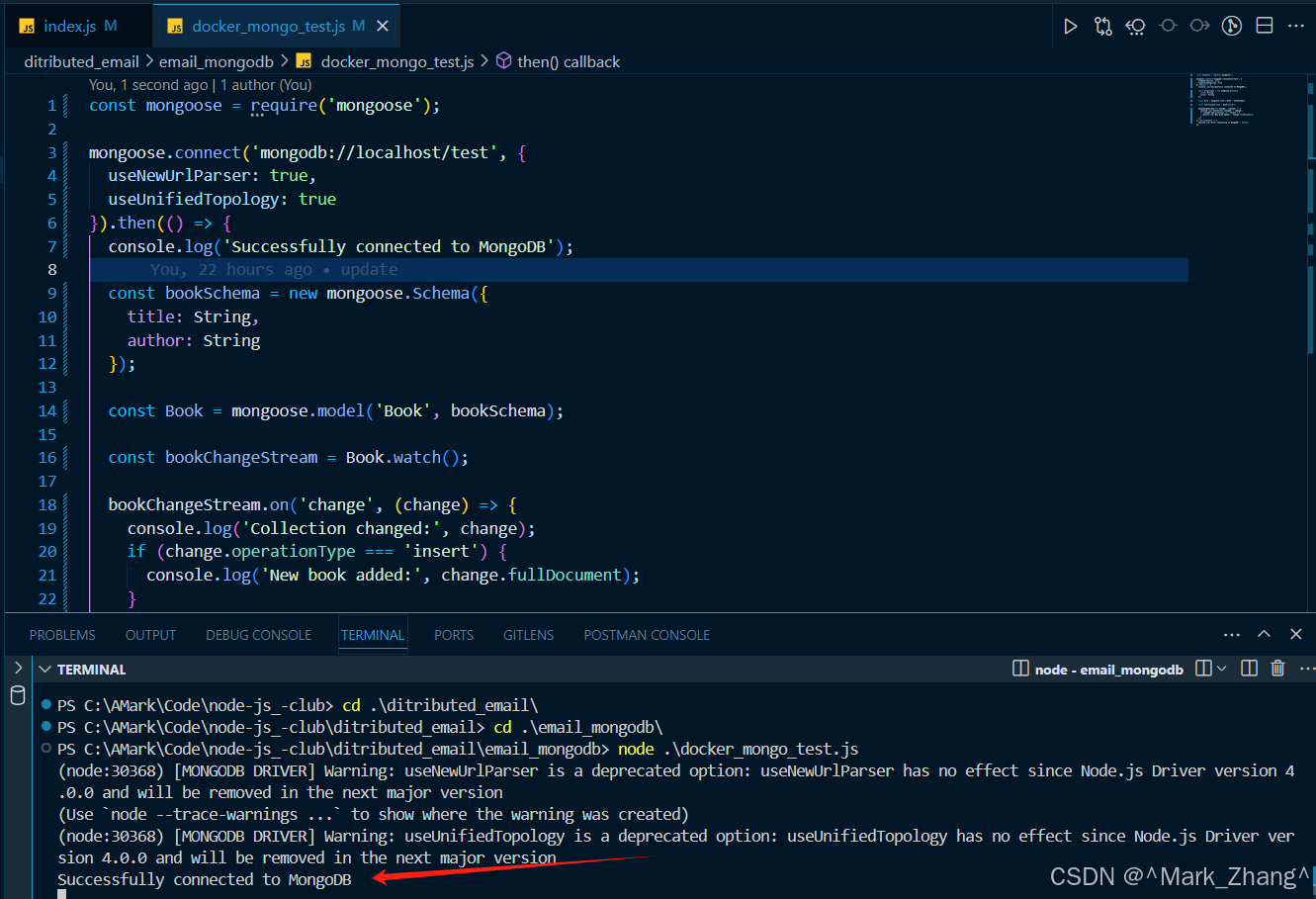Click the next revision arrow-circle icon
The height and width of the screenshot is (899, 1316).
tap(1199, 26)
